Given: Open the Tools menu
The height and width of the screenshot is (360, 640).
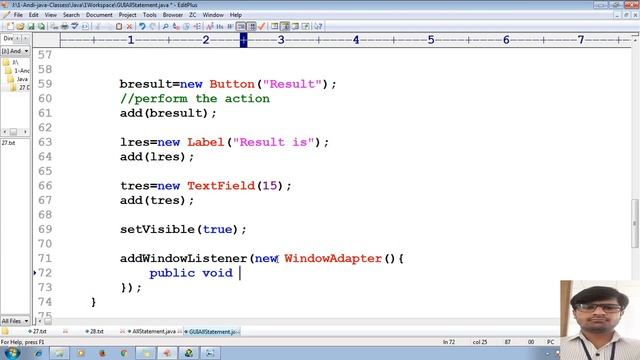Looking at the screenshot, I should [x=149, y=15].
